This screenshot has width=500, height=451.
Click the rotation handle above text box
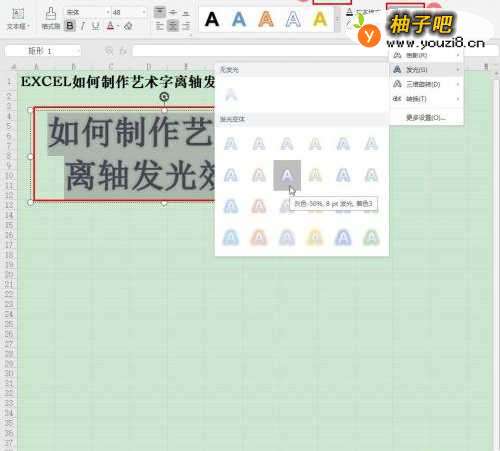[164, 97]
